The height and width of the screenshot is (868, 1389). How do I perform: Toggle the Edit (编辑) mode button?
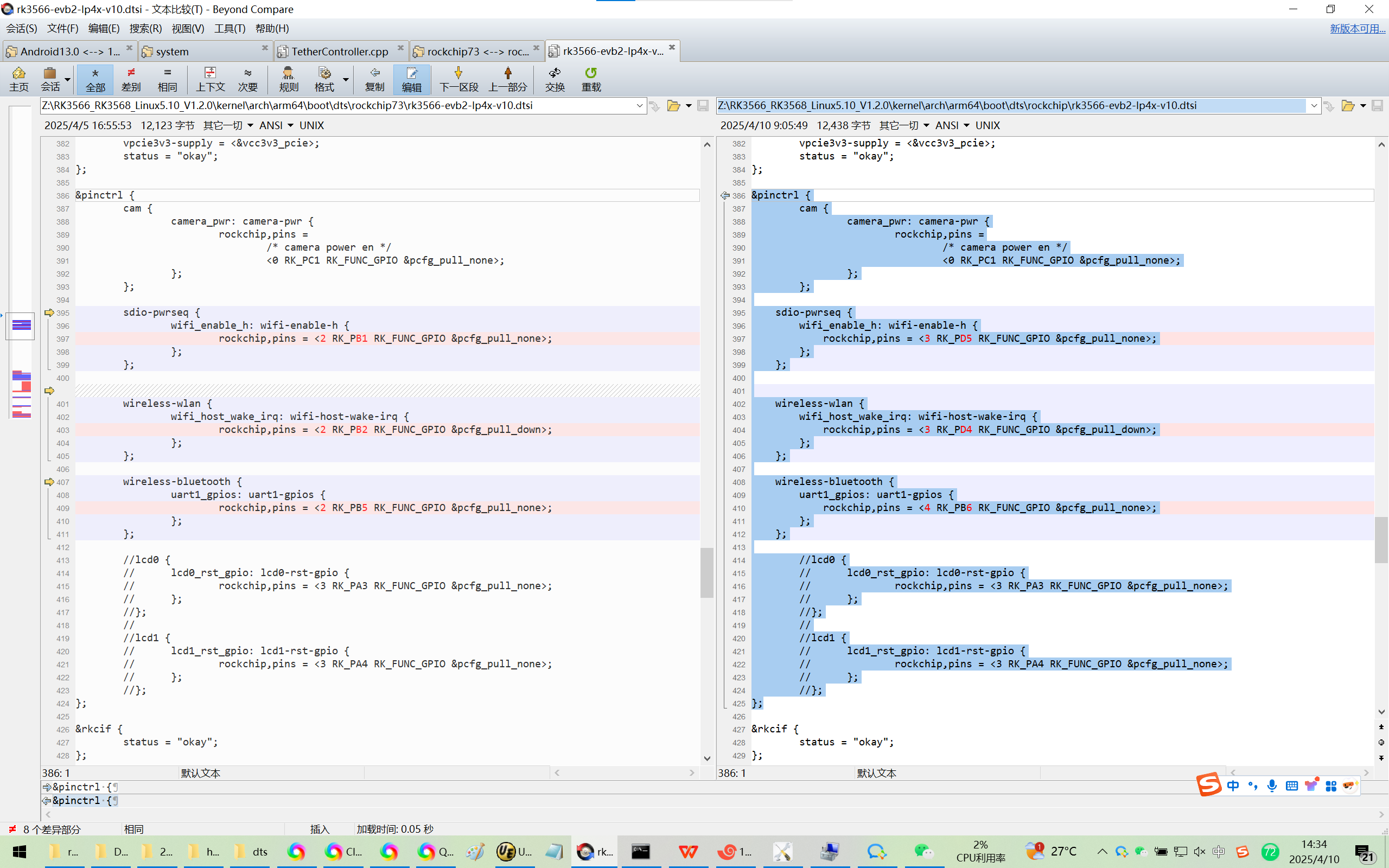[411, 79]
